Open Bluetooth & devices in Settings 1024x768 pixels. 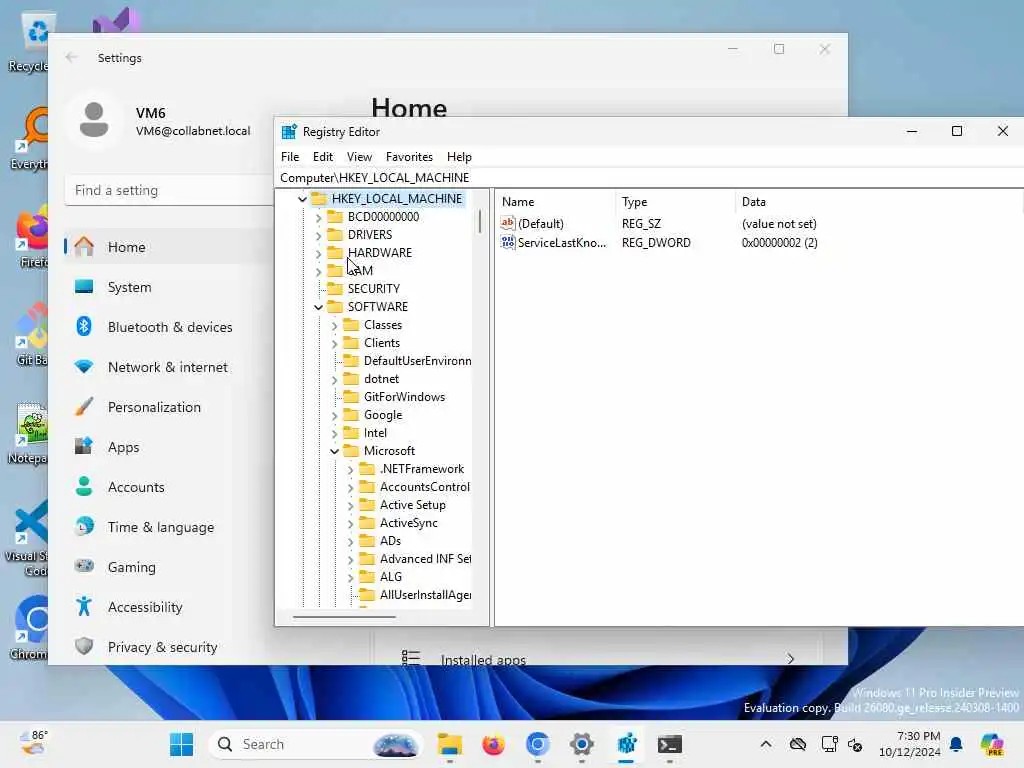pos(168,327)
